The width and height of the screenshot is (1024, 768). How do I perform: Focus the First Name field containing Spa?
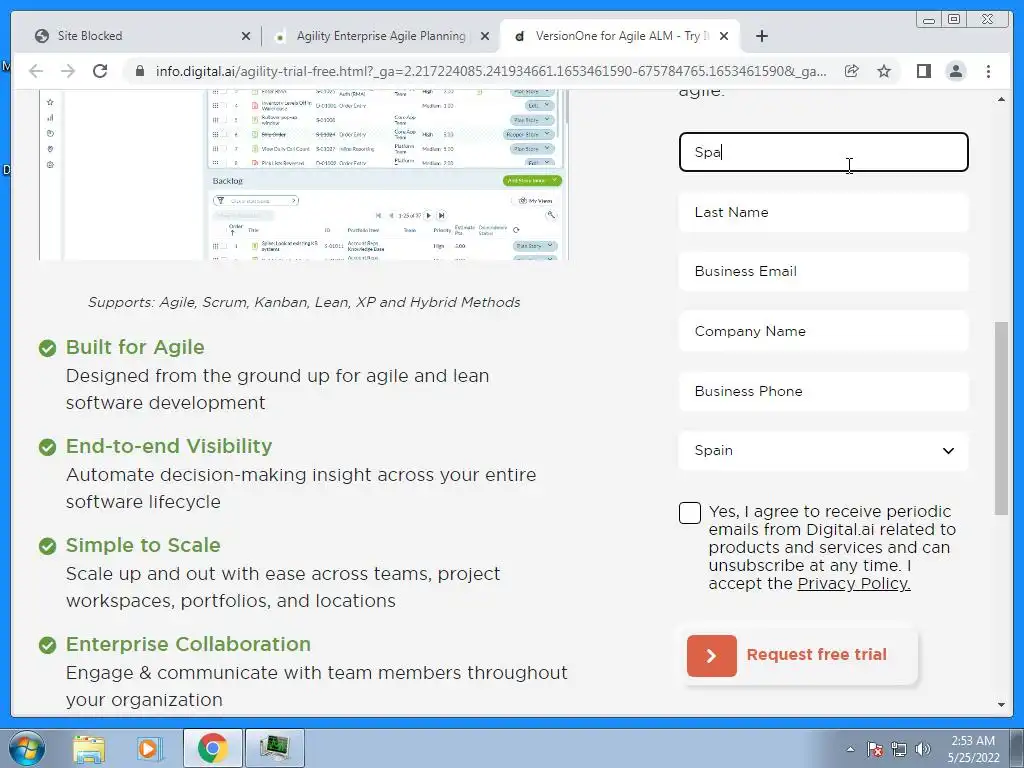(x=824, y=152)
